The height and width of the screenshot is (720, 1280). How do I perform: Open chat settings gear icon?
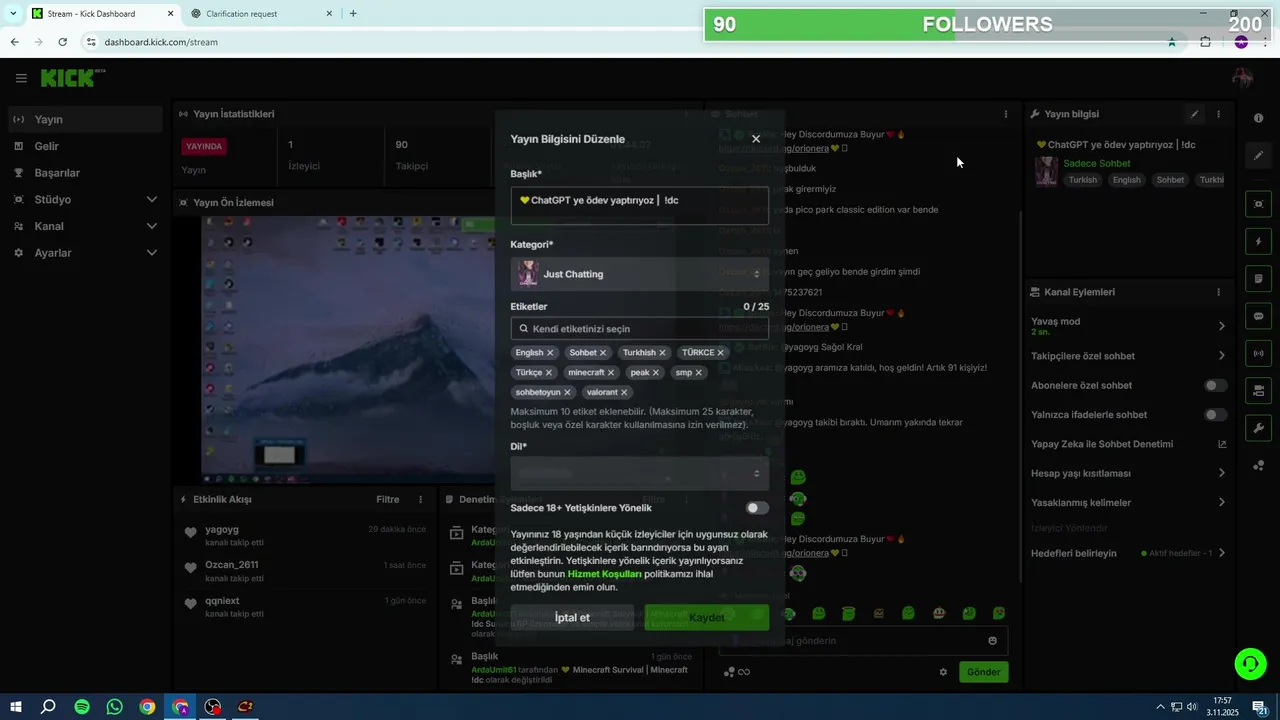coord(943,672)
